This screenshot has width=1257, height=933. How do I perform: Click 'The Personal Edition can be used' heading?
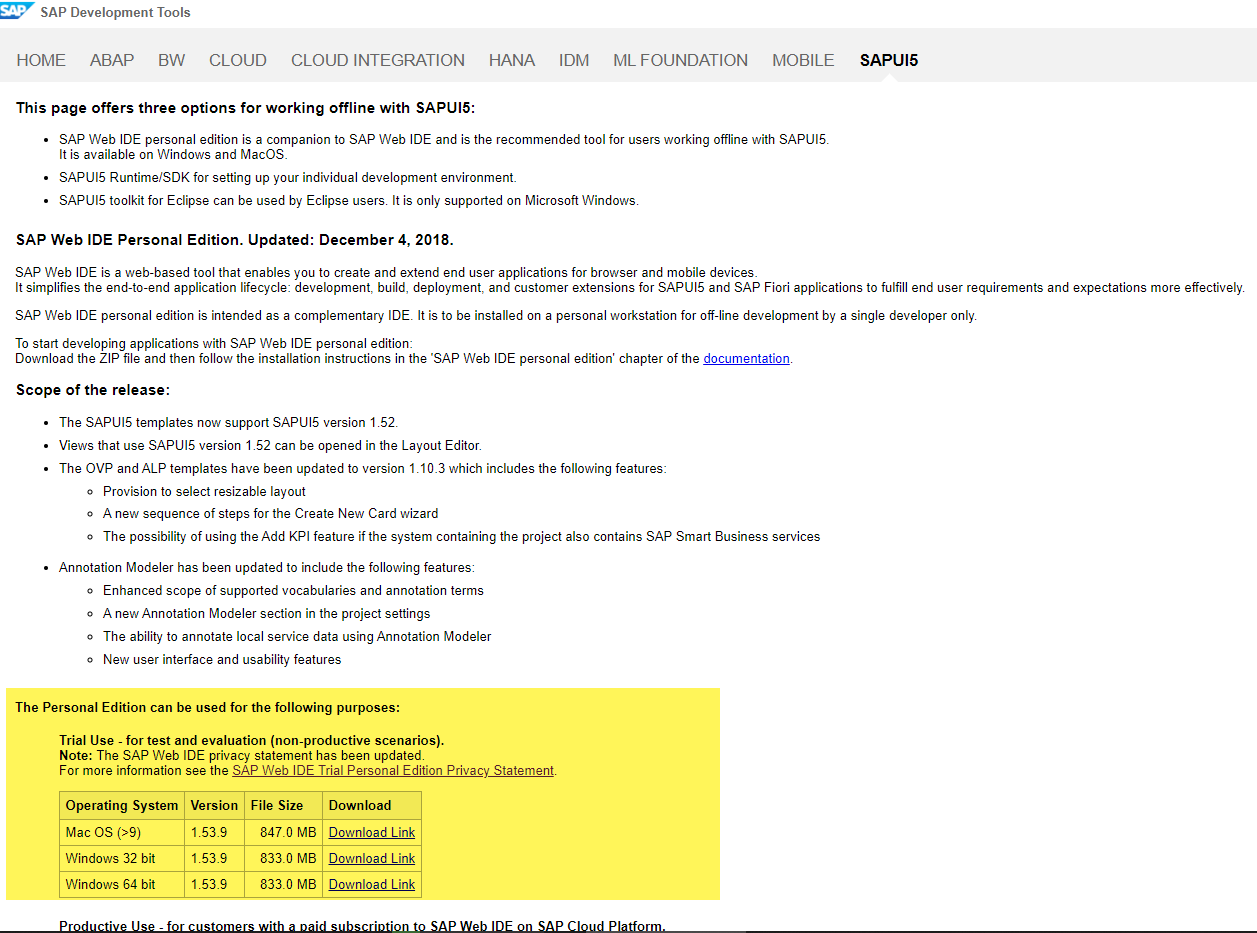[x=208, y=707]
